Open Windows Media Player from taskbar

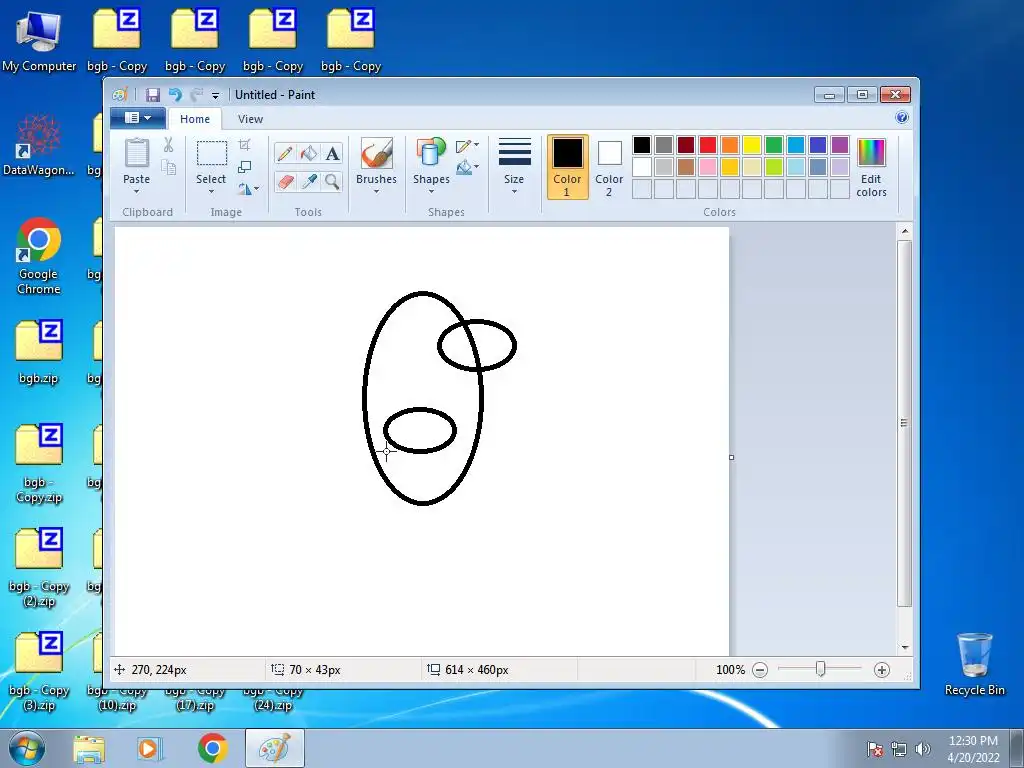click(150, 749)
